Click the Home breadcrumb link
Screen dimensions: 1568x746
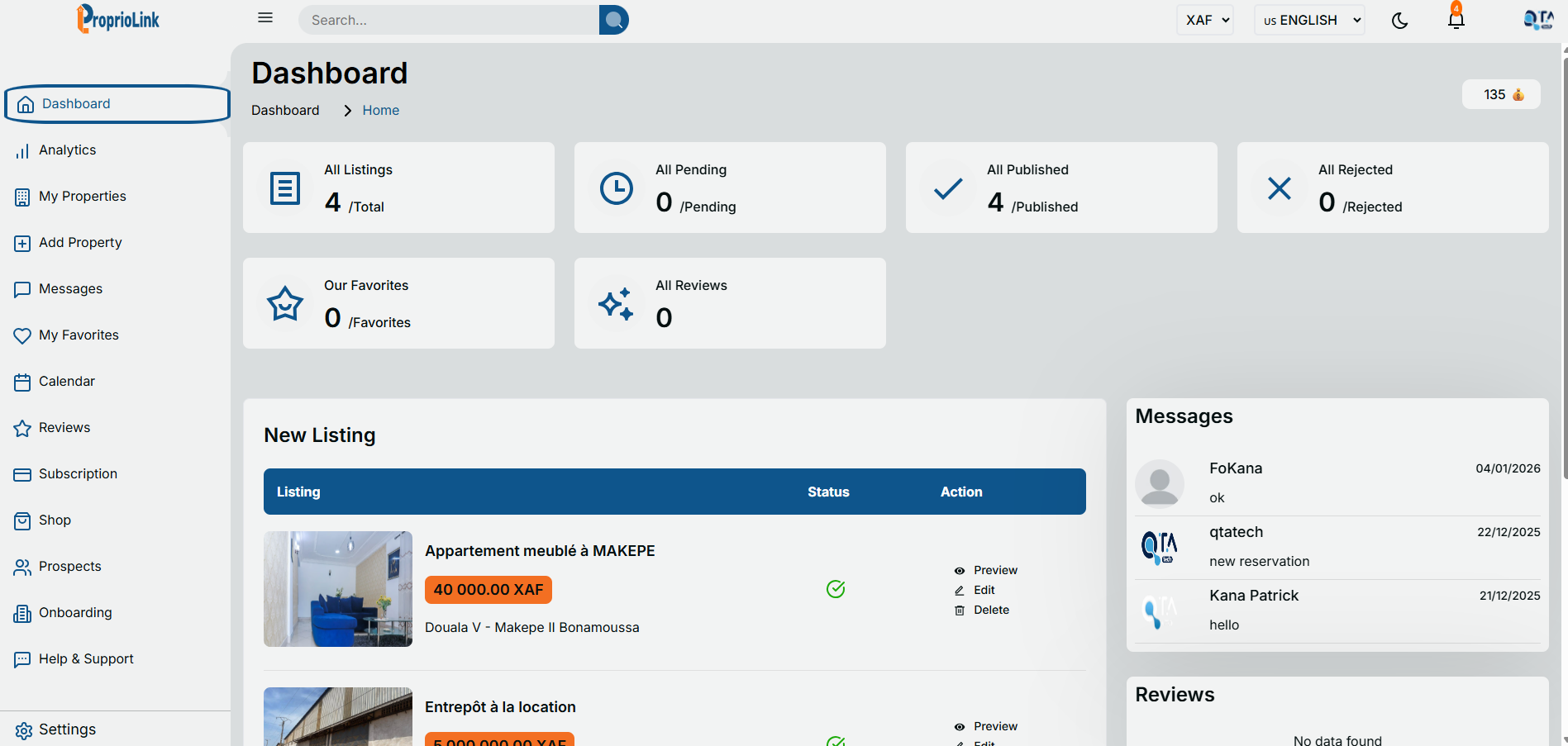[x=380, y=111]
